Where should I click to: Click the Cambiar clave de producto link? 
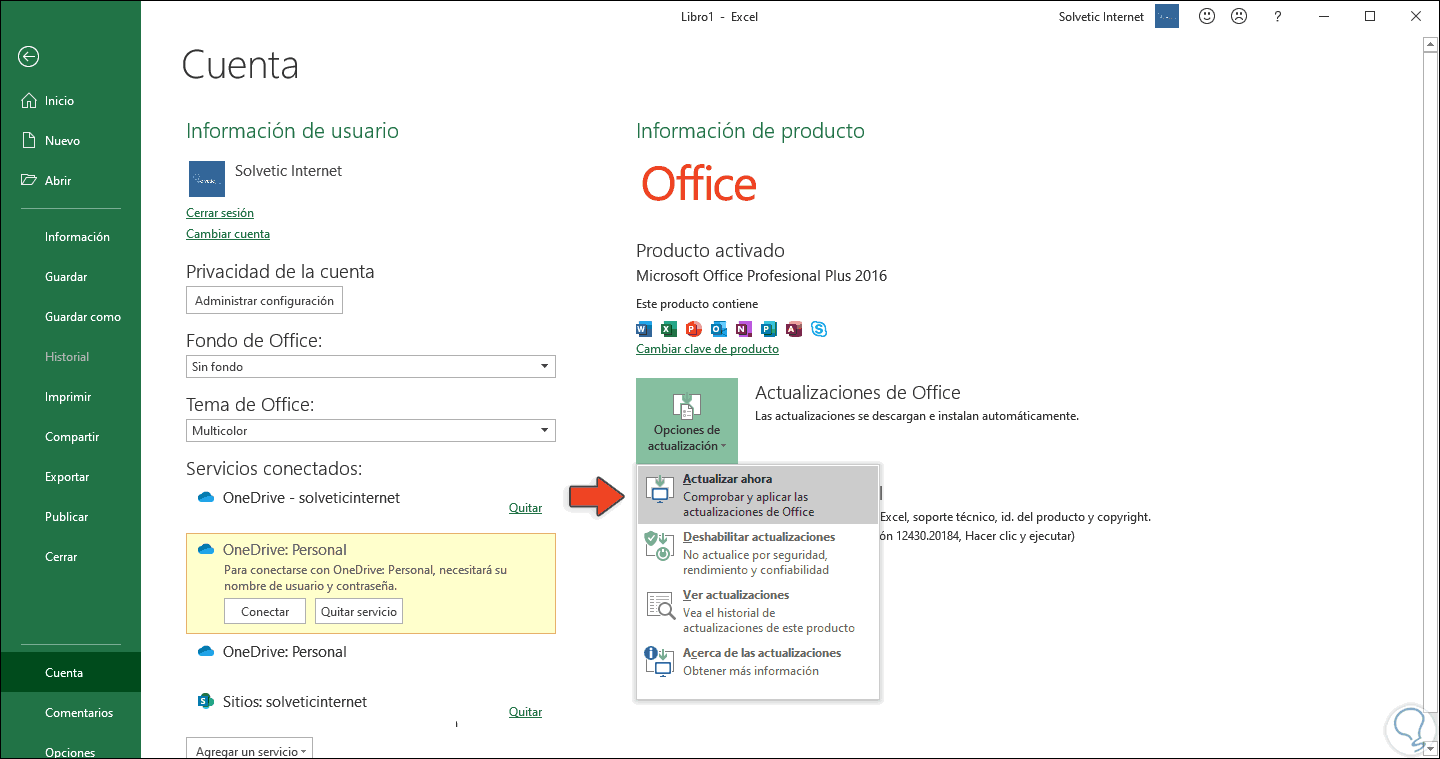pos(707,349)
